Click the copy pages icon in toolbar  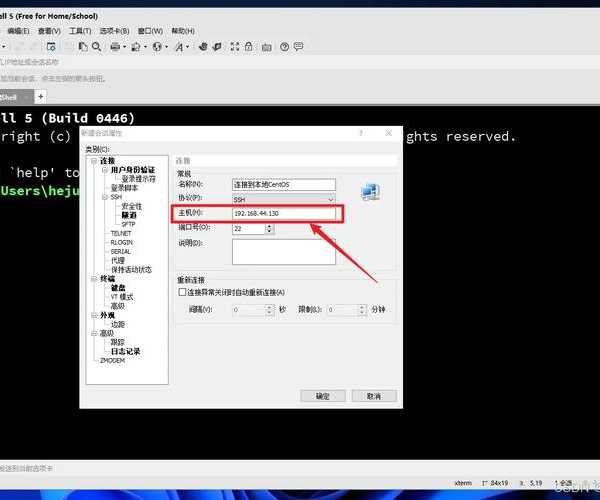coord(83,46)
